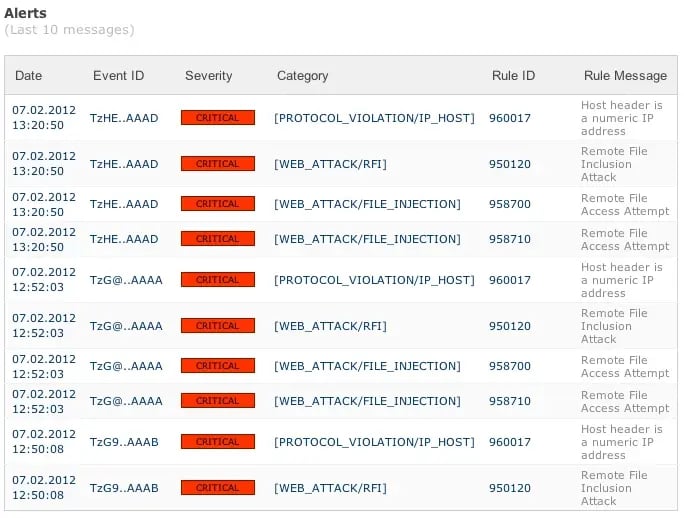Open WEB_ATTACK/RFI category at 12:52:03
The image size is (684, 518).
[330, 326]
